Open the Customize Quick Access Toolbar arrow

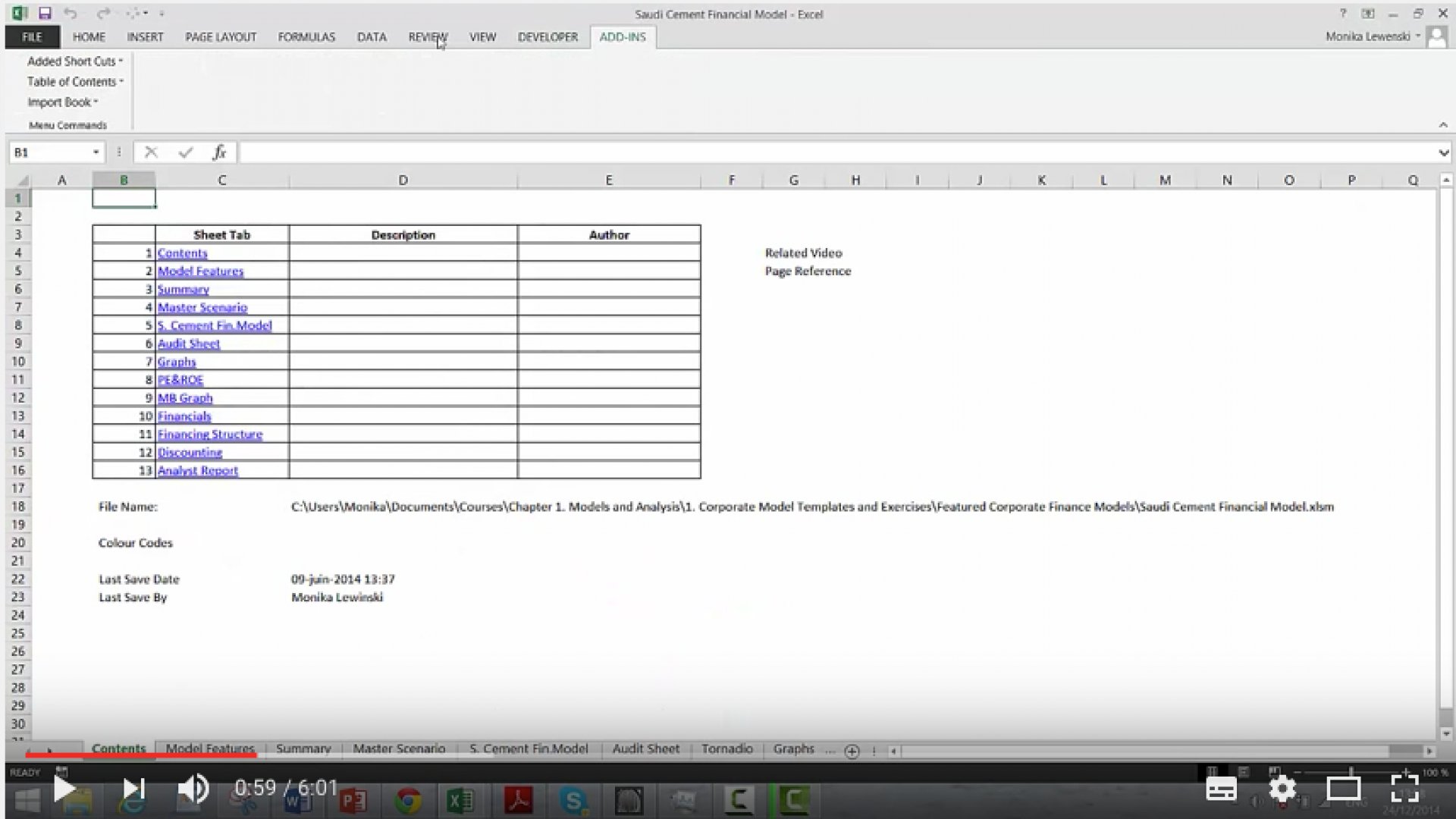click(162, 14)
